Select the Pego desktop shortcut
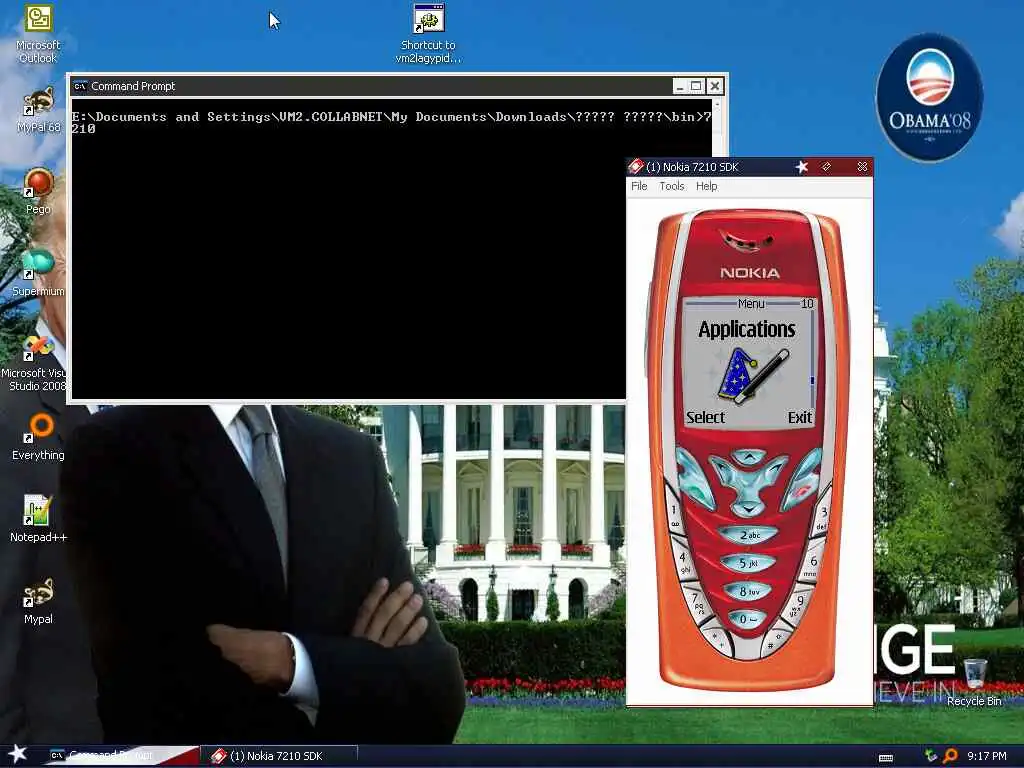Screen dimensions: 1024x768 coord(39,191)
